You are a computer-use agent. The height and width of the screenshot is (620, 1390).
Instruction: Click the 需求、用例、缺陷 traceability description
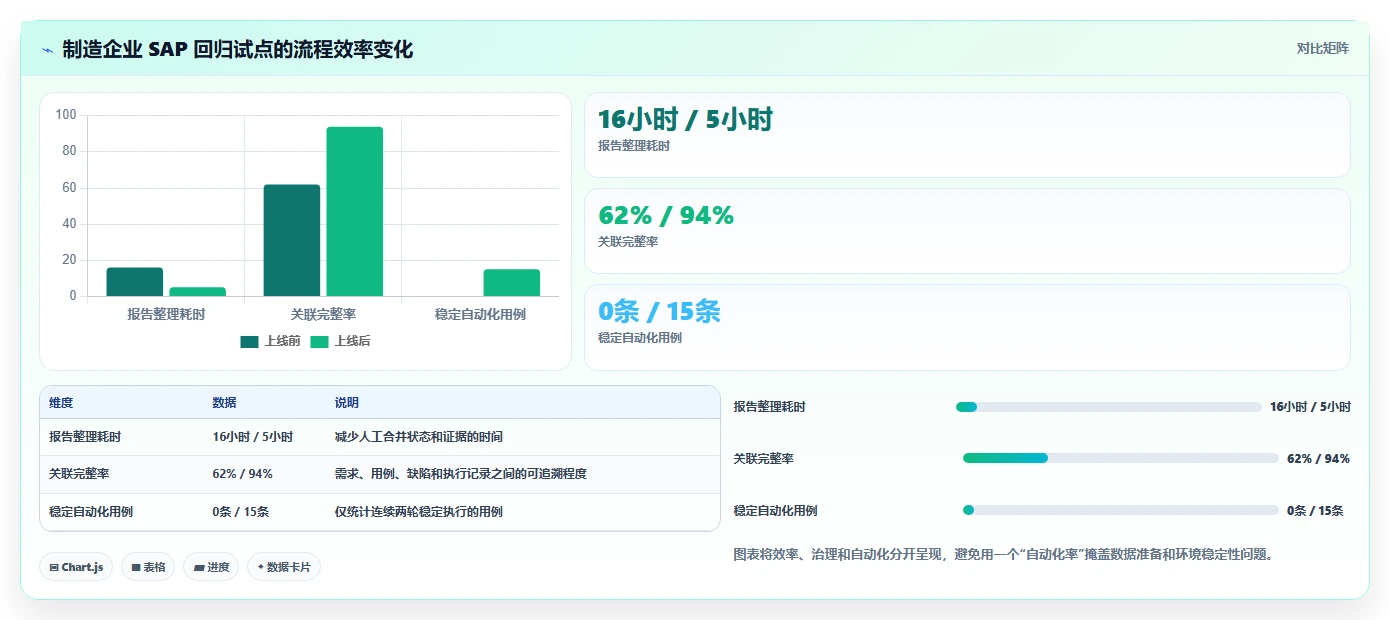(460, 474)
